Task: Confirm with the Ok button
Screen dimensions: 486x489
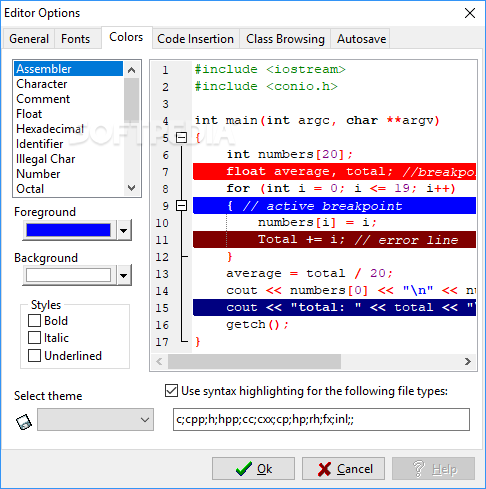Action: tap(253, 469)
